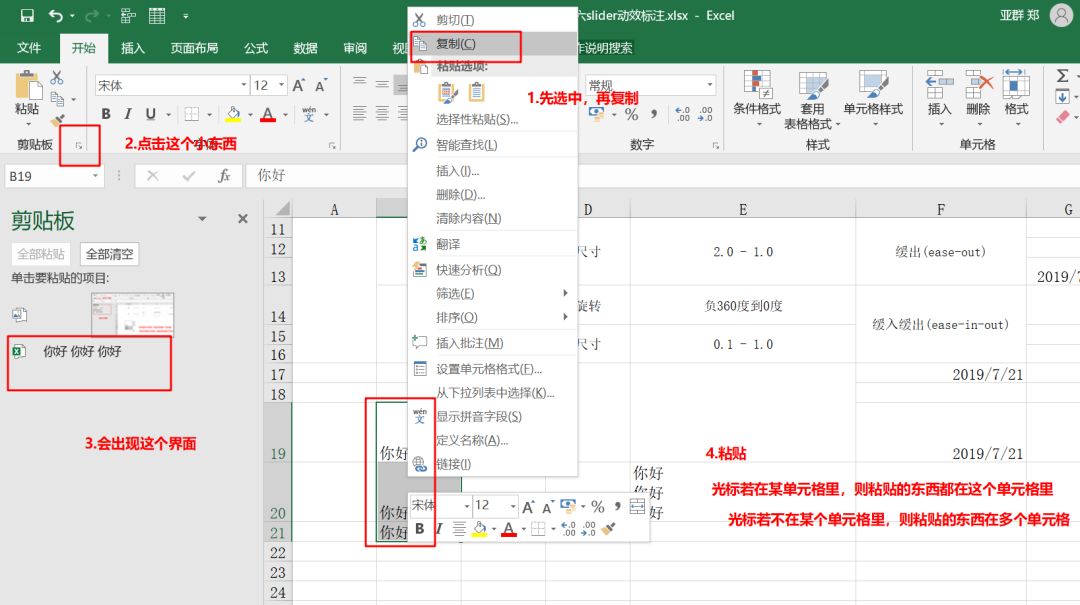Viewport: 1080px width, 605px height.
Task: Click the mini toolbar font color red A
Action: pyautogui.click(x=508, y=529)
